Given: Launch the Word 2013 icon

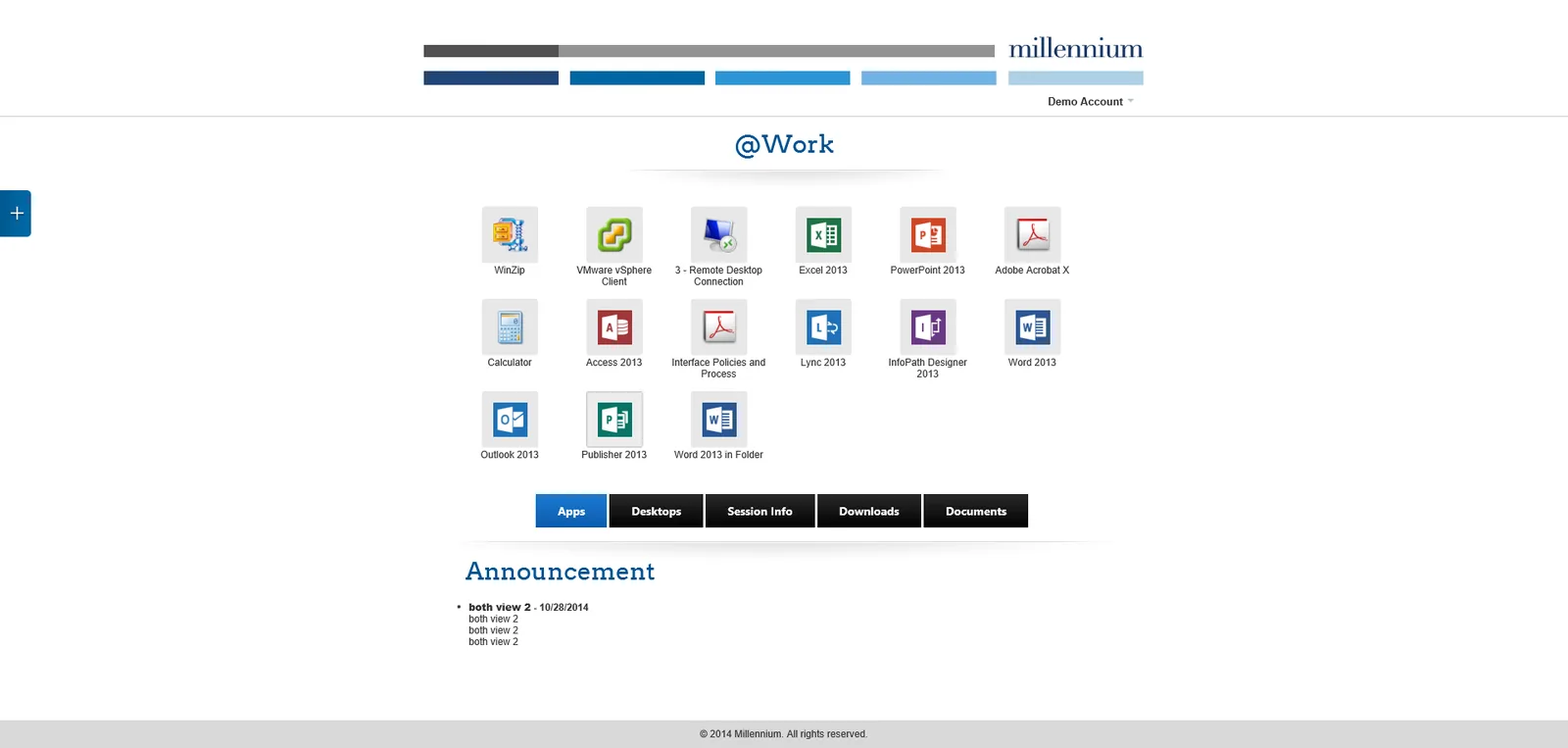Looking at the screenshot, I should coord(1032,326).
